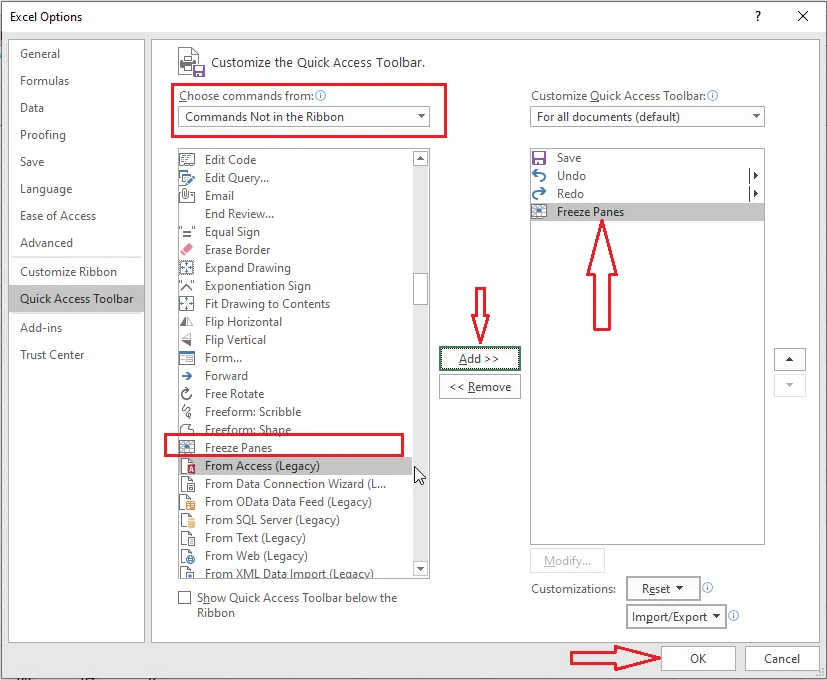Click the Save icon in toolbar list
This screenshot has width=827, height=680.
click(539, 158)
